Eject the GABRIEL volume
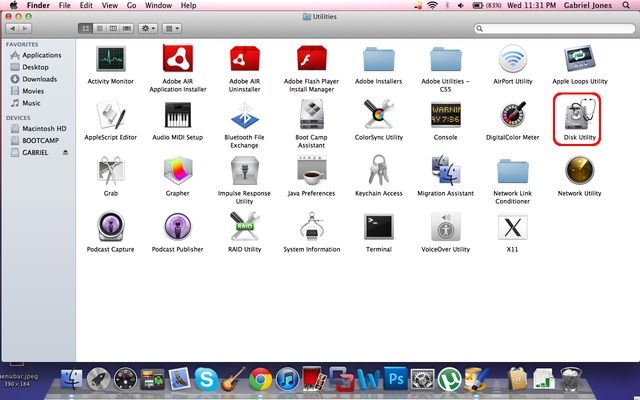This screenshot has height=400, width=640. click(65, 152)
